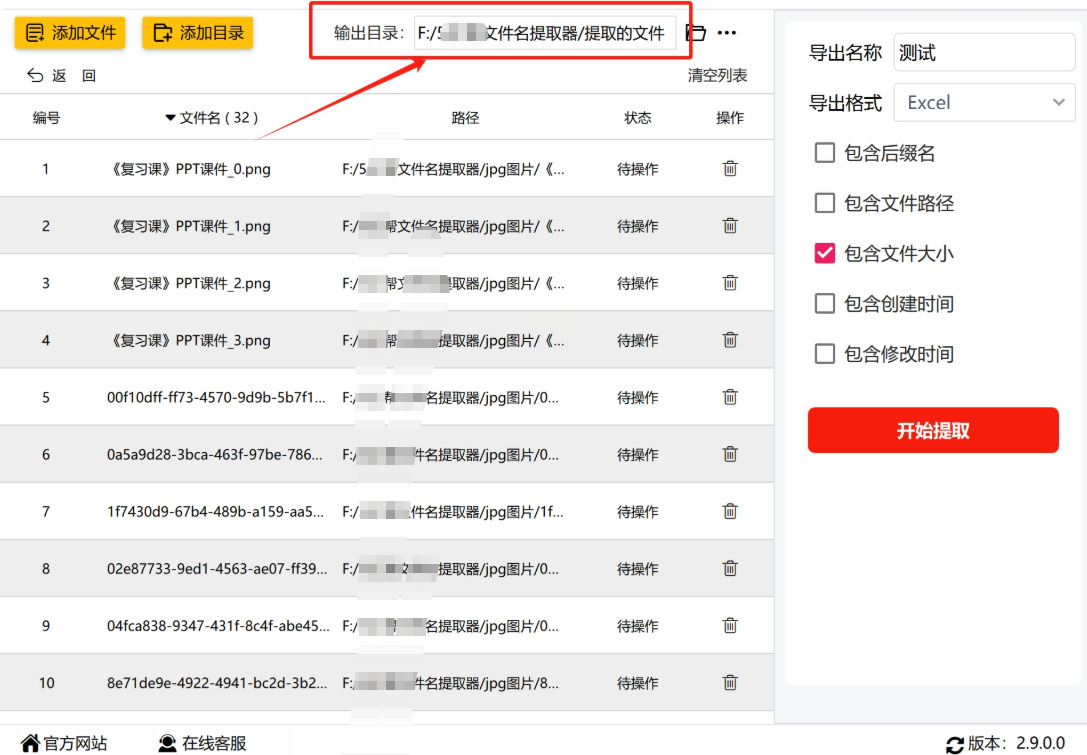Enable 包含文件路径 checkbox
Viewport: 1087px width, 755px height.
click(824, 203)
